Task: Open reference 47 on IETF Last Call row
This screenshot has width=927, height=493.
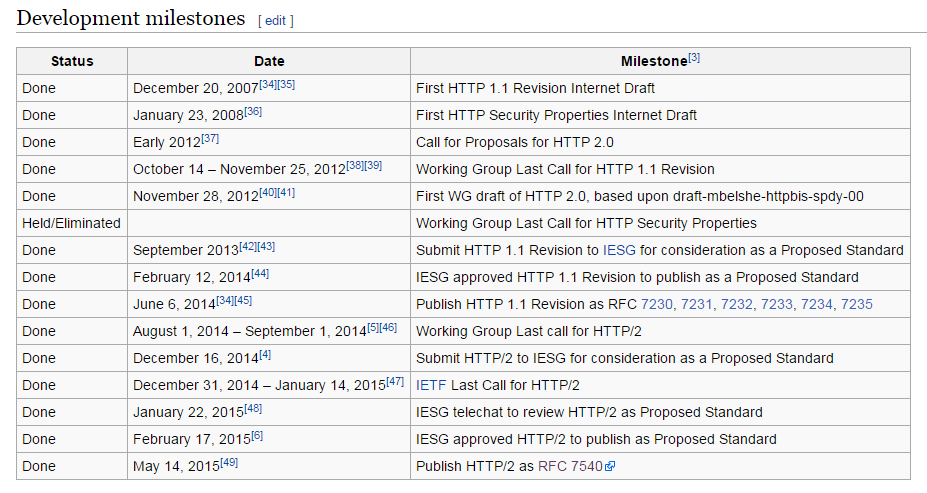Action: coord(395,382)
